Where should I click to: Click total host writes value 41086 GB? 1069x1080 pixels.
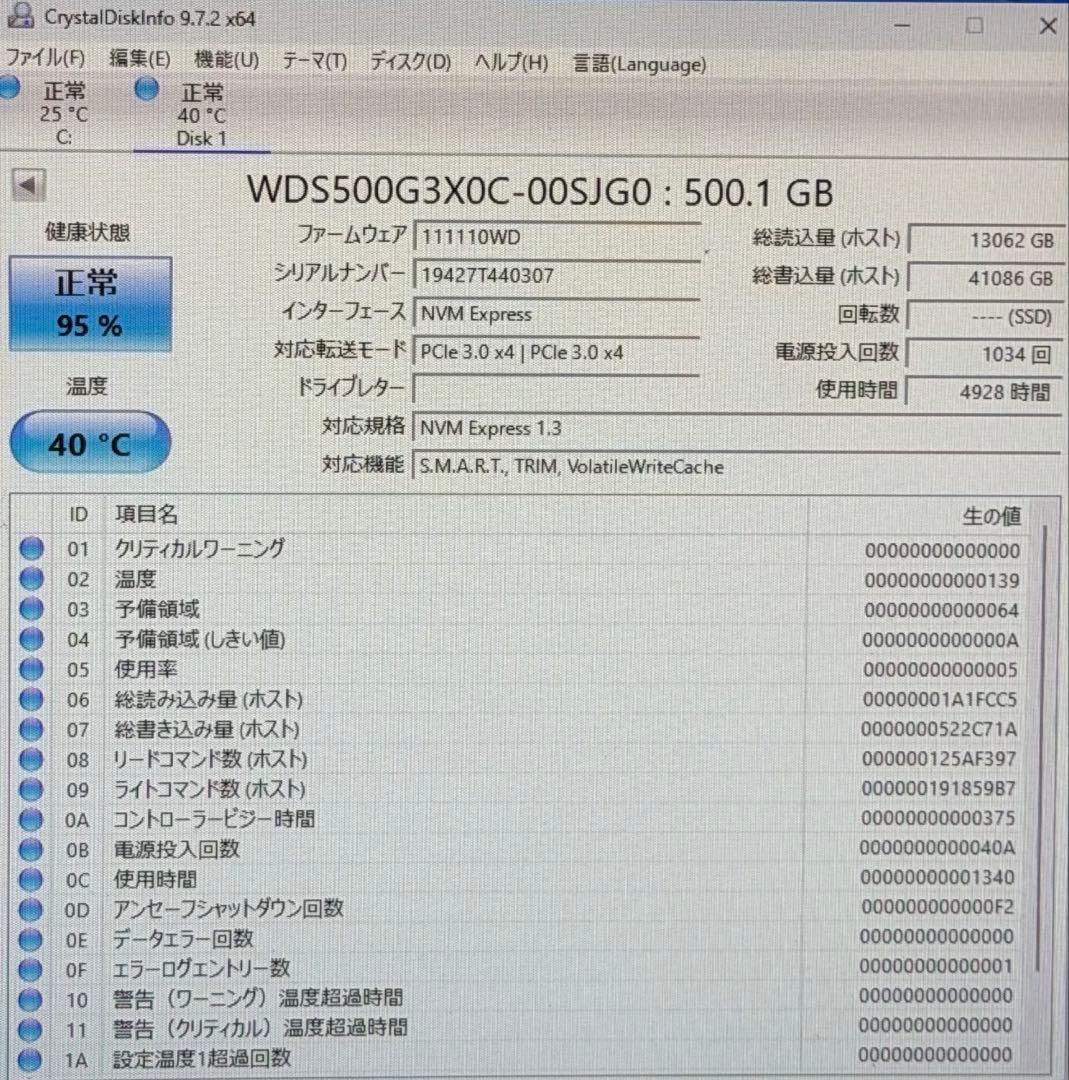pos(985,278)
